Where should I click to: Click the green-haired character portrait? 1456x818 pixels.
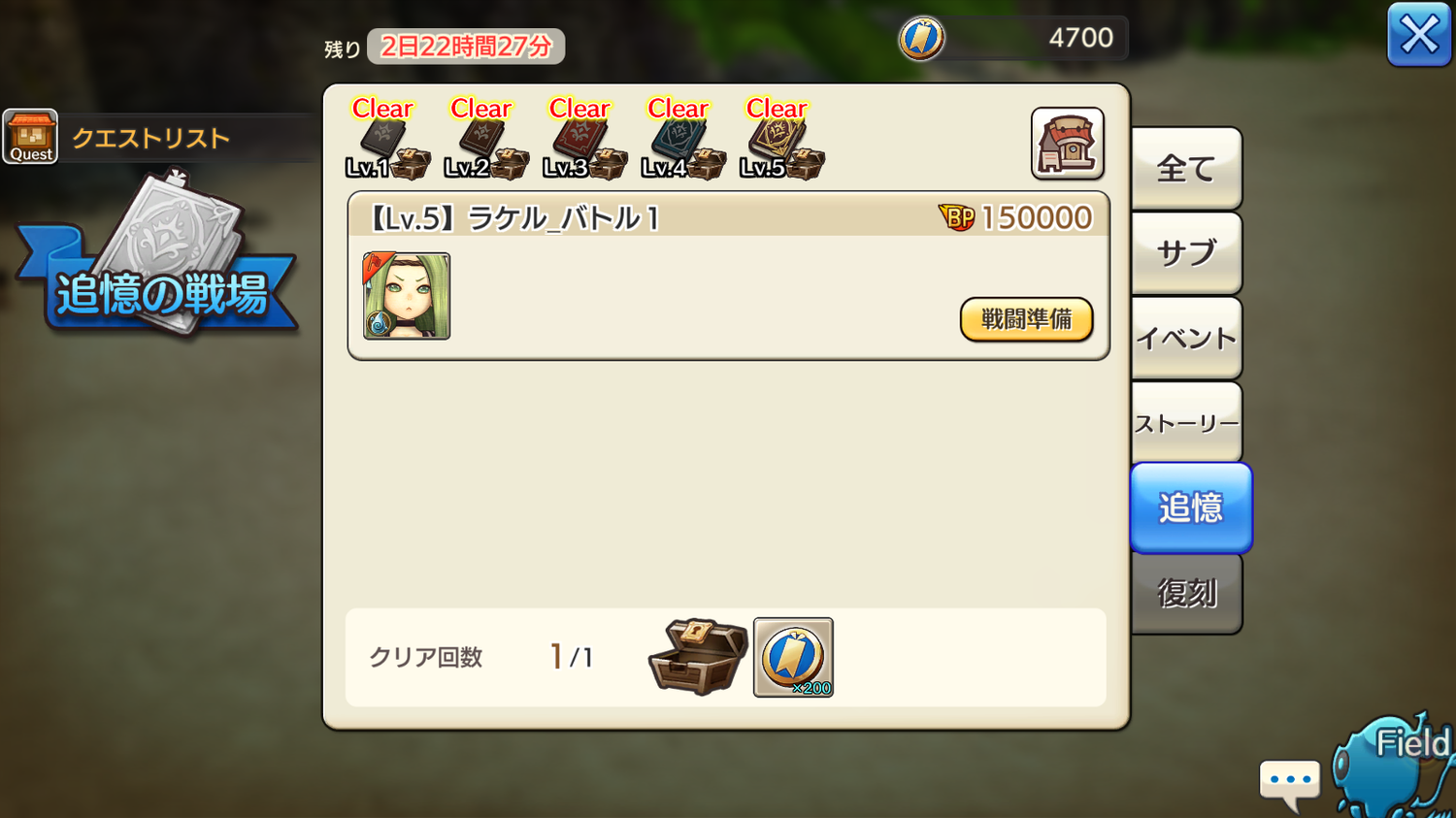[407, 296]
